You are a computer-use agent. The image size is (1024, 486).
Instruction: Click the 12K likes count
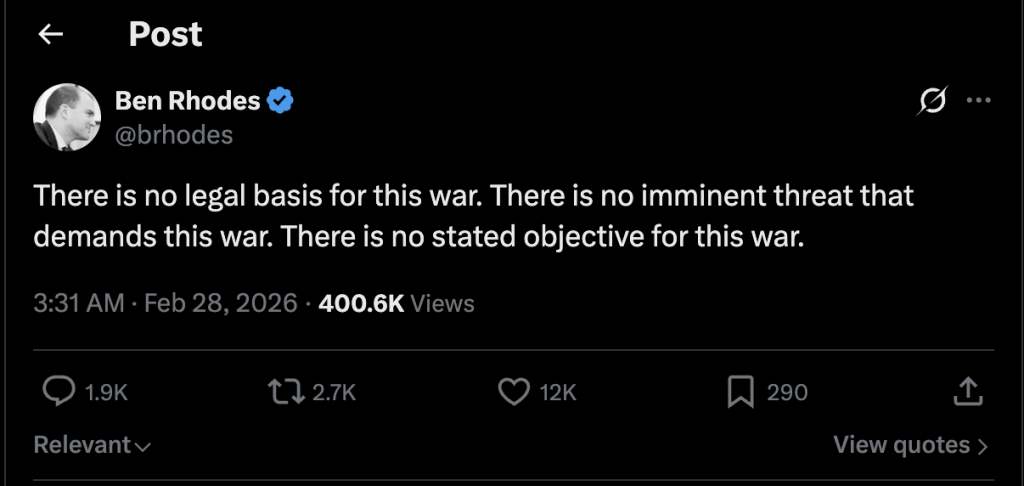(x=558, y=393)
